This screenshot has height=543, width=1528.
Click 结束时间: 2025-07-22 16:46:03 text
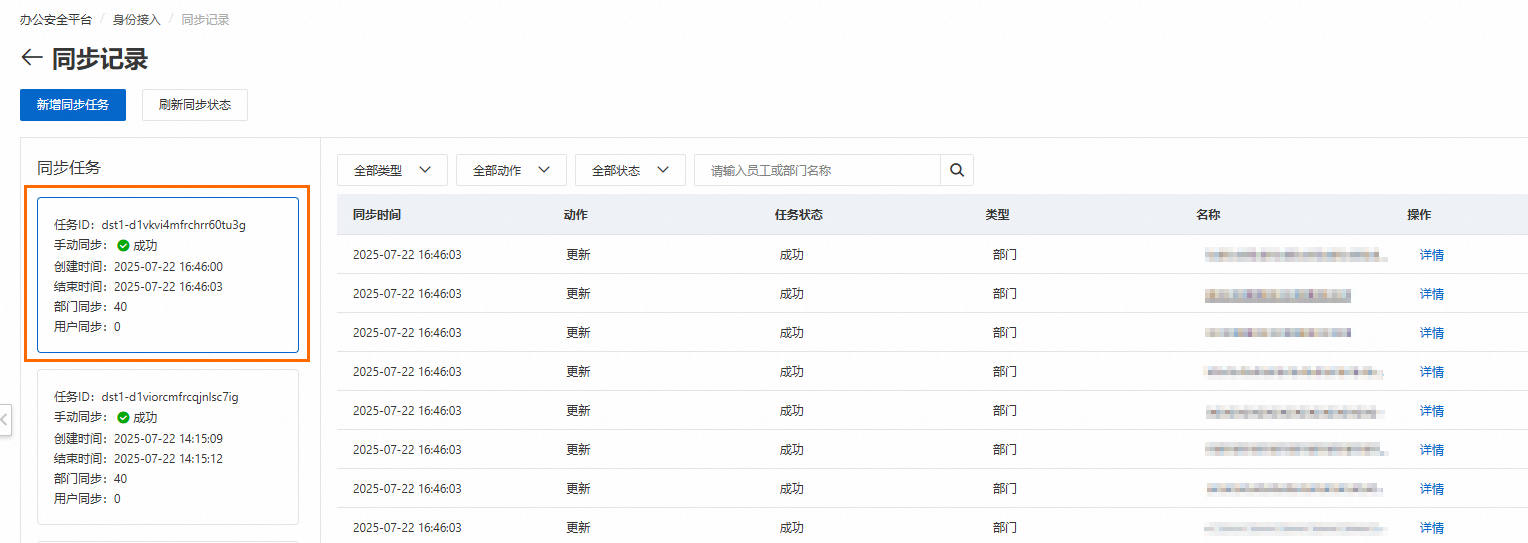point(139,286)
